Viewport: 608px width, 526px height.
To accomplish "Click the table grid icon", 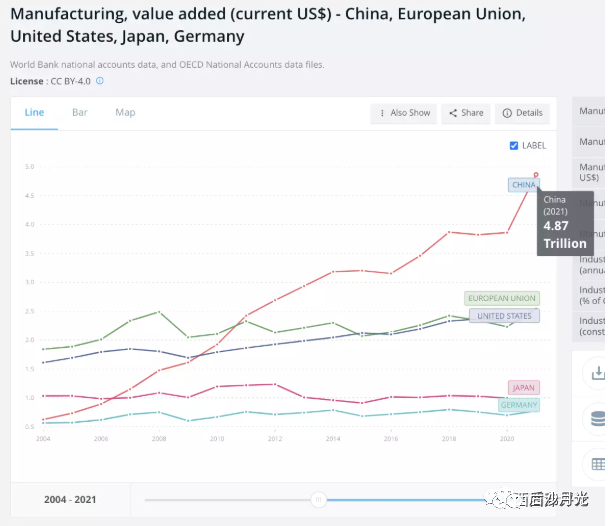I will pyautogui.click(x=598, y=464).
